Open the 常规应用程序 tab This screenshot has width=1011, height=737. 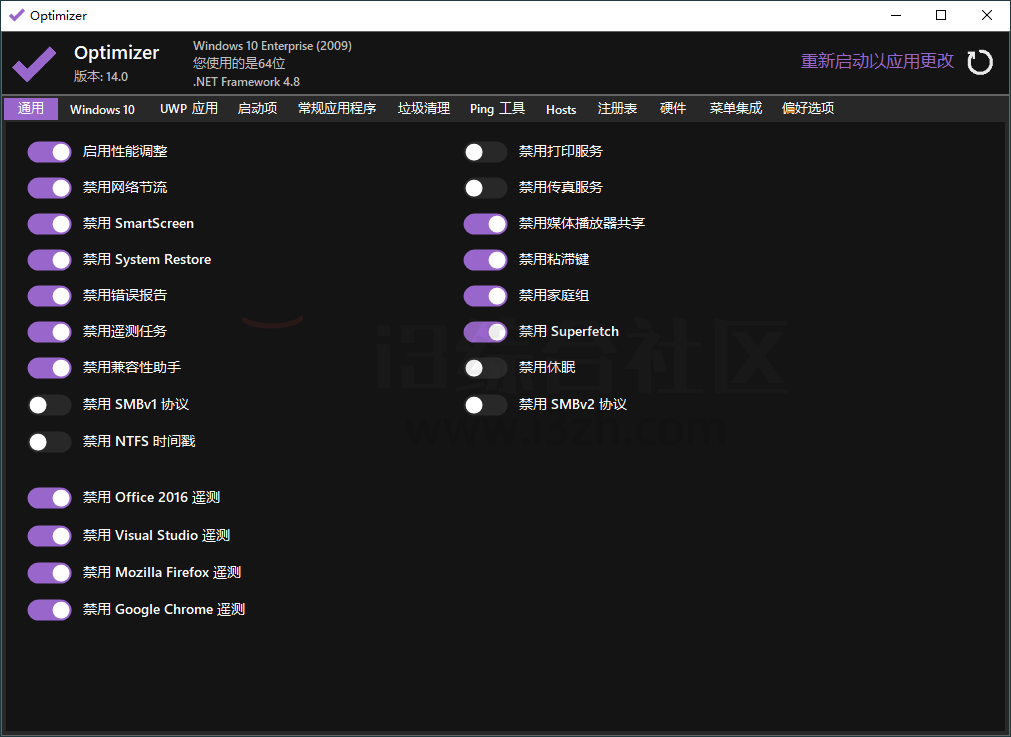337,108
